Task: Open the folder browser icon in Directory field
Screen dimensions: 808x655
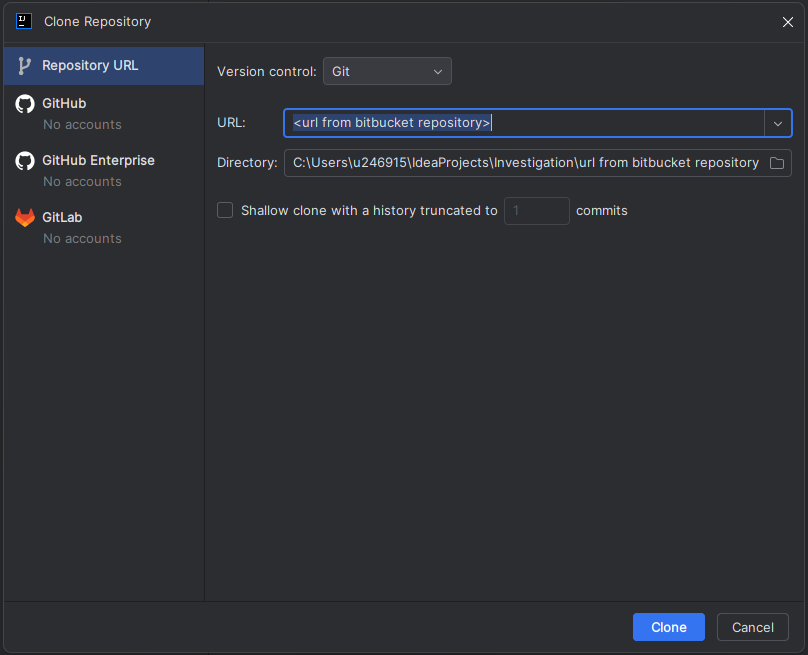Action: click(777, 162)
